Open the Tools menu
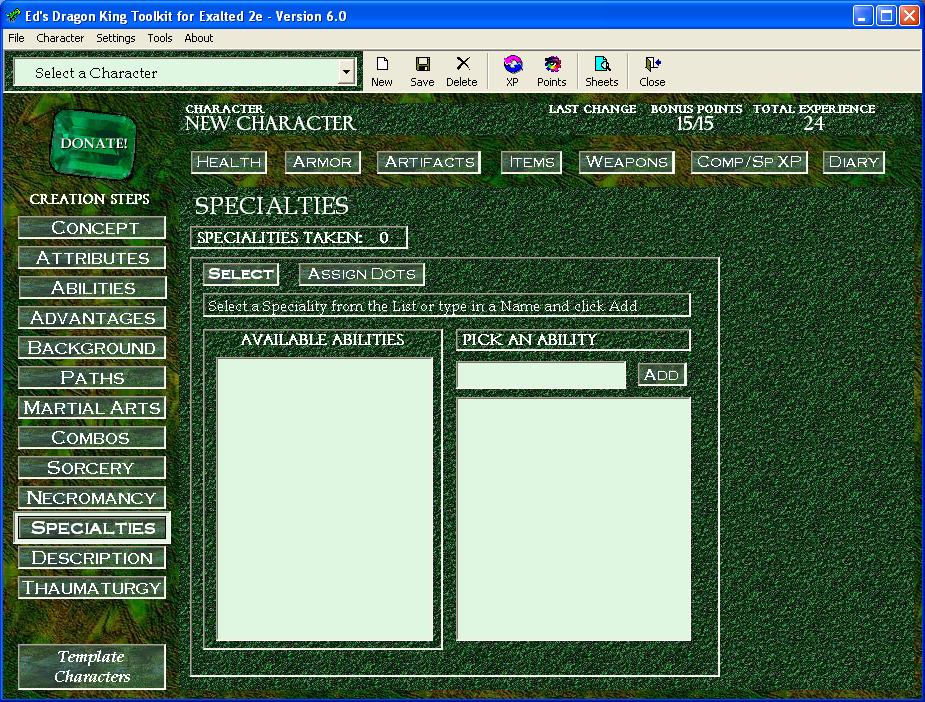The height and width of the screenshot is (702, 925). coord(160,38)
